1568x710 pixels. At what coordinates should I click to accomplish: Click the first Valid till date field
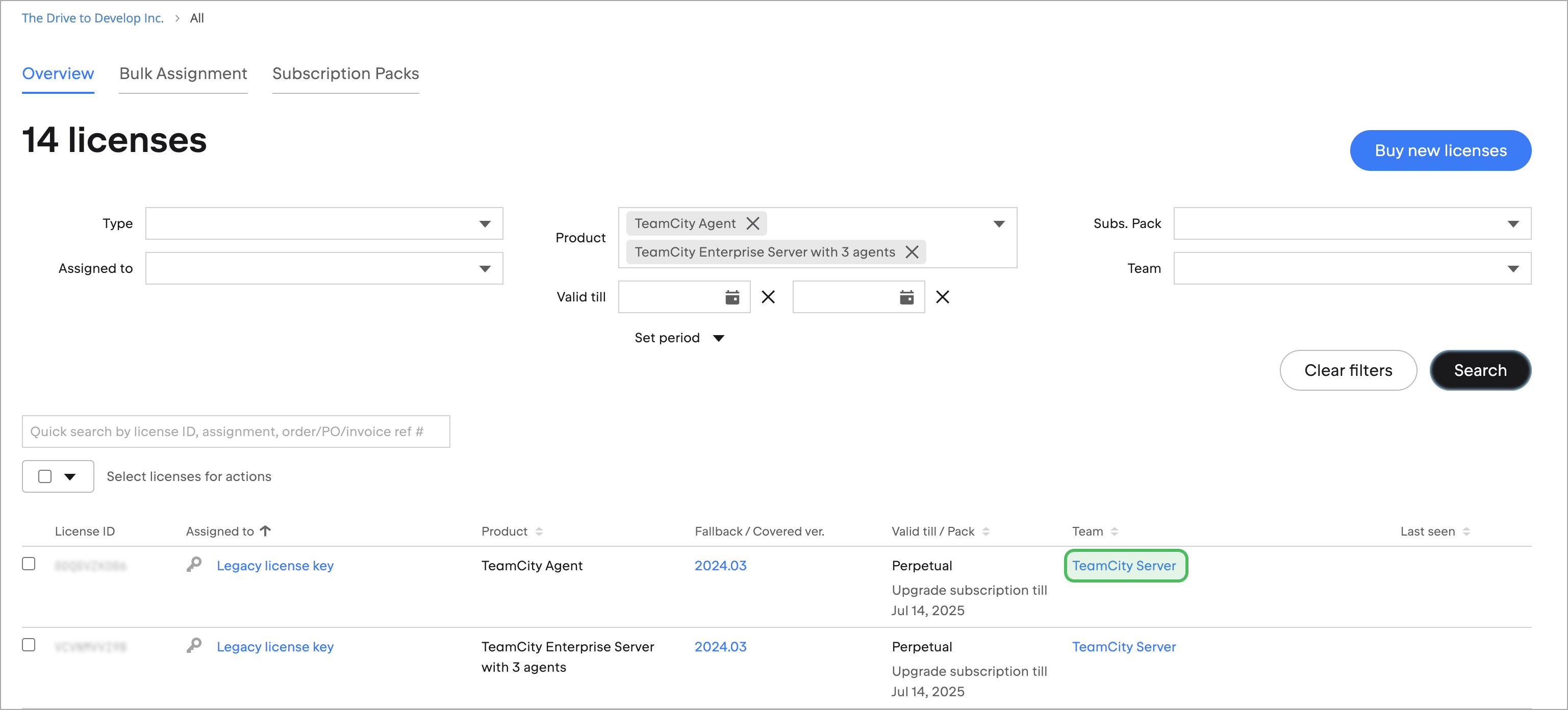(684, 297)
